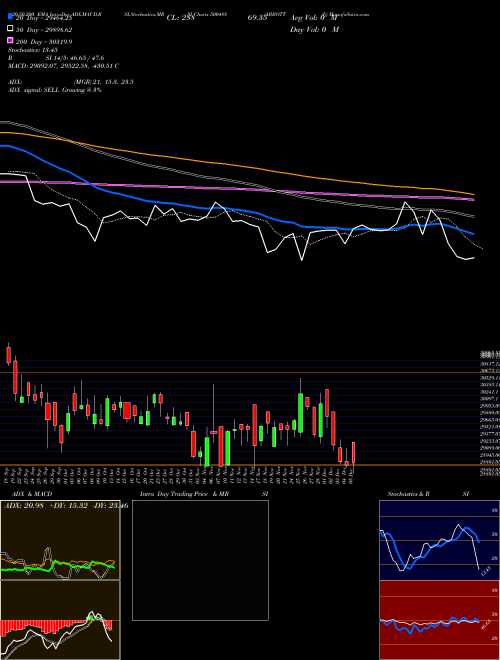This screenshot has height=660, width=500.
Task: Click the magenta 200 Day EMA legend swatch
Action: (x=11, y=40)
